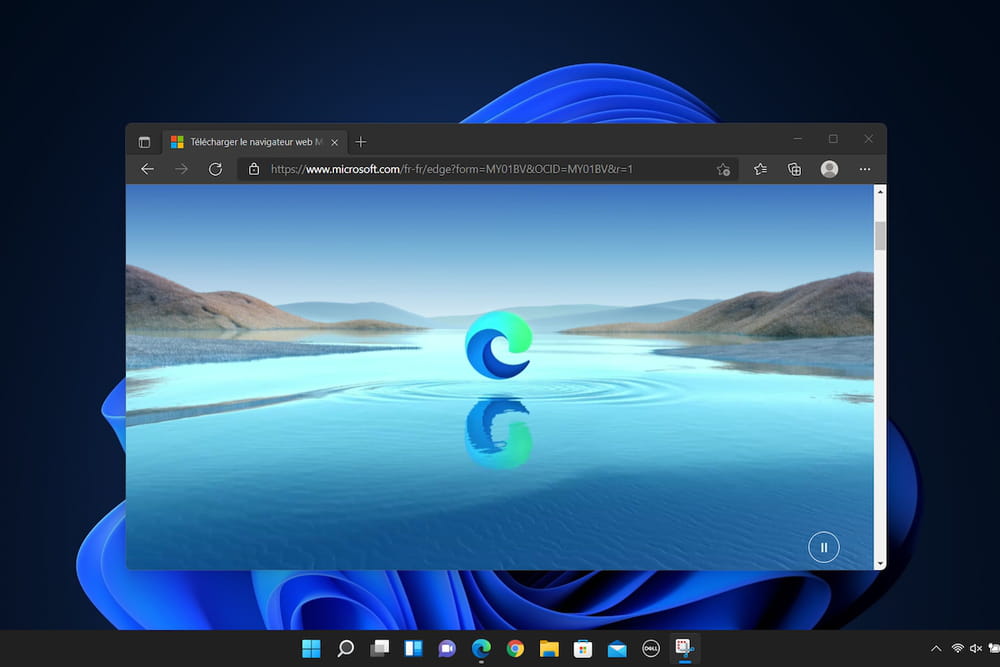1000x667 pixels.
Task: Open the vertical tabs menu in Edge
Action: pyautogui.click(x=144, y=142)
